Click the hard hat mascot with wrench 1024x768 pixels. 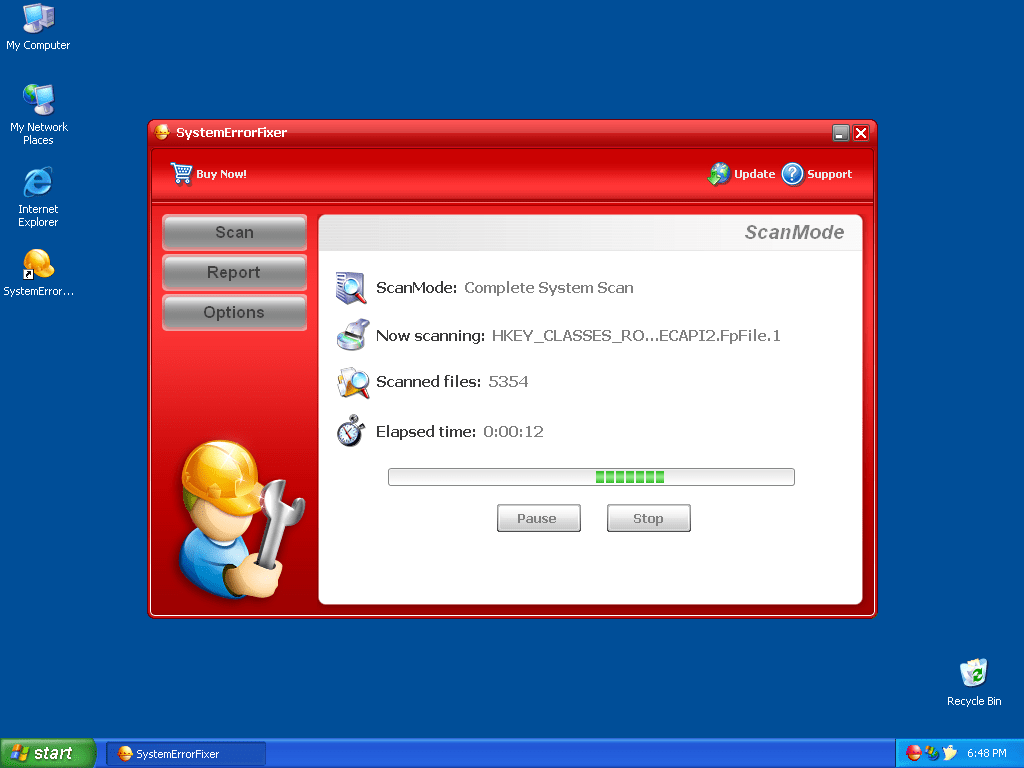(236, 518)
